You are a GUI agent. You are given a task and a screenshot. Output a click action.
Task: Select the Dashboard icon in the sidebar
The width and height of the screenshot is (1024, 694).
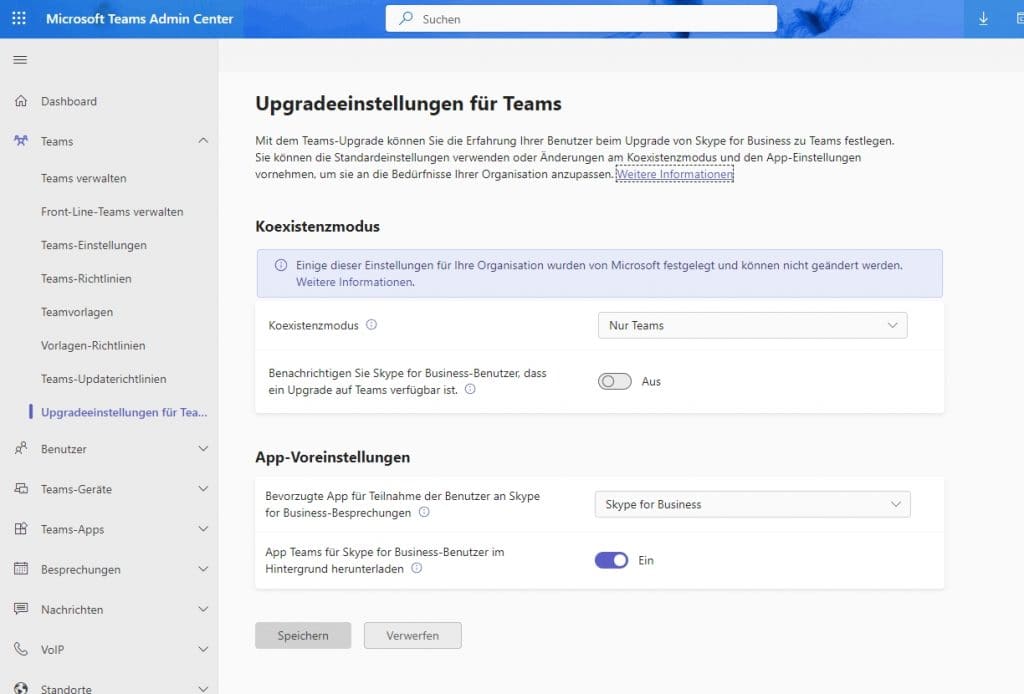20,101
